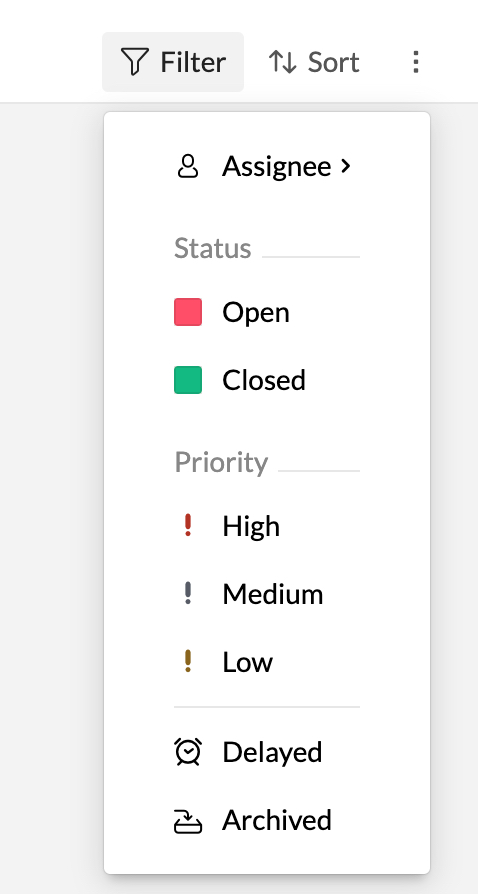Toggle the Filter dropdown button
This screenshot has width=478, height=894.
tap(173, 62)
